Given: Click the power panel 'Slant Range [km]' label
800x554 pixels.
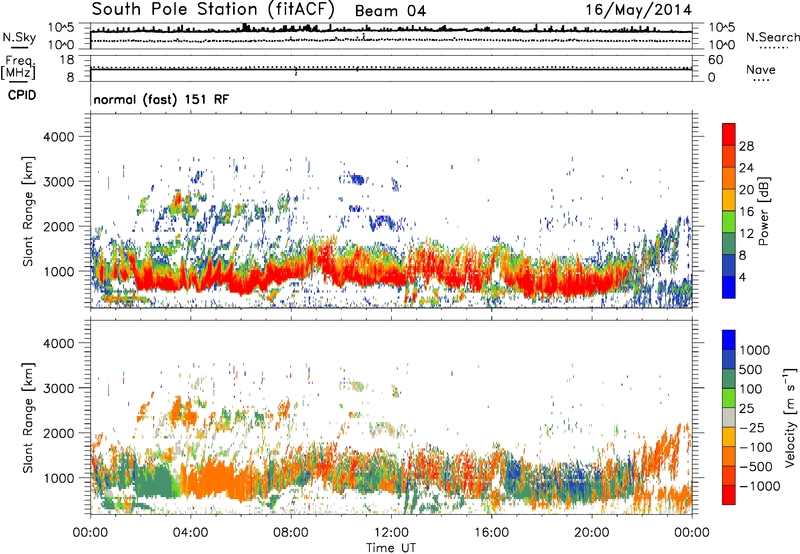Looking at the screenshot, I should point(28,211).
